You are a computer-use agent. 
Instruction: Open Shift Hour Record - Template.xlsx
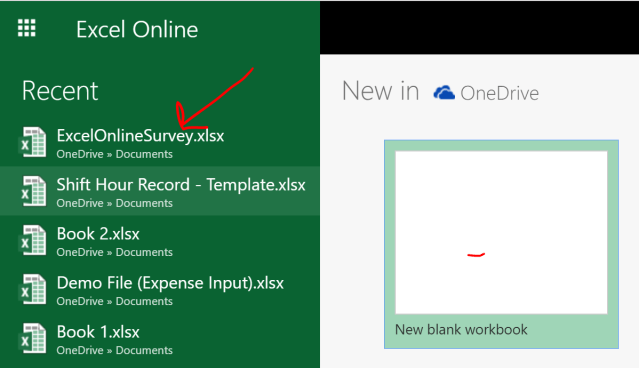click(x=181, y=185)
